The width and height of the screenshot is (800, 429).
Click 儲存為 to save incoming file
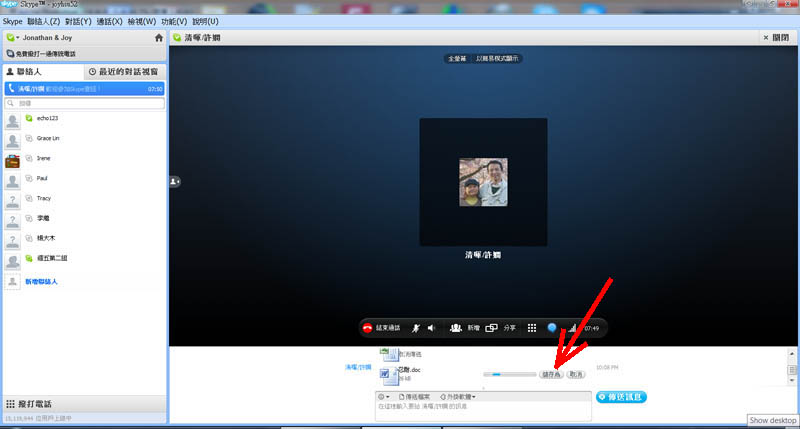point(551,374)
